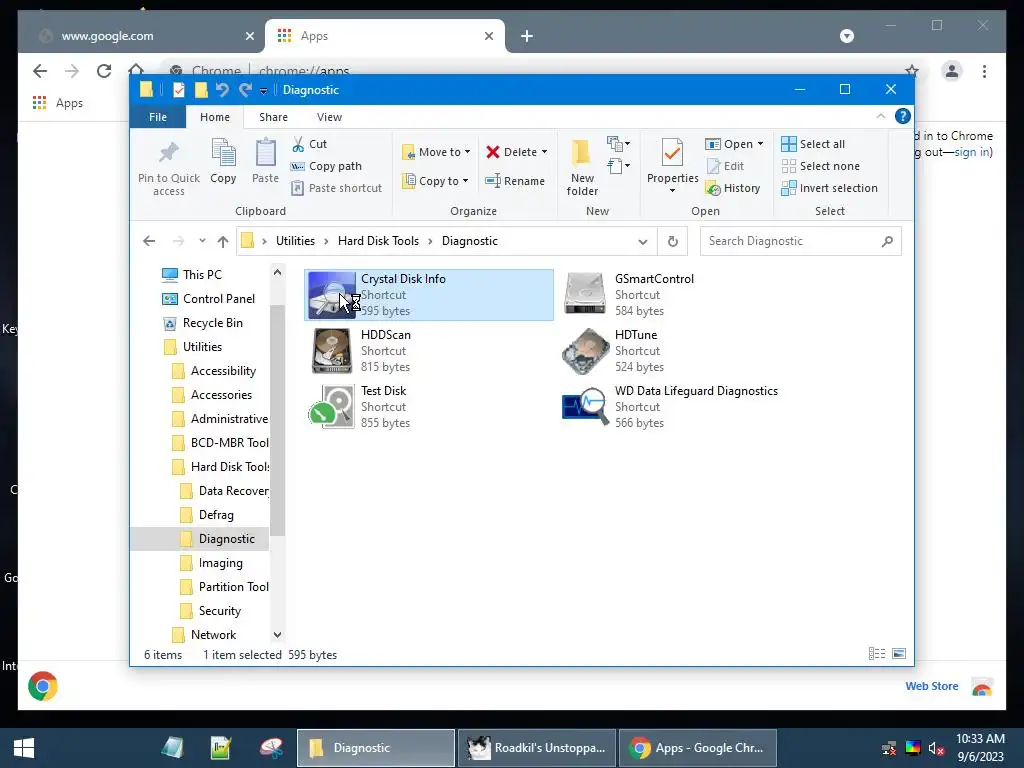Switch to Roadkil's Unstoppable taskbar button
This screenshot has height=768, width=1024.
coord(537,748)
